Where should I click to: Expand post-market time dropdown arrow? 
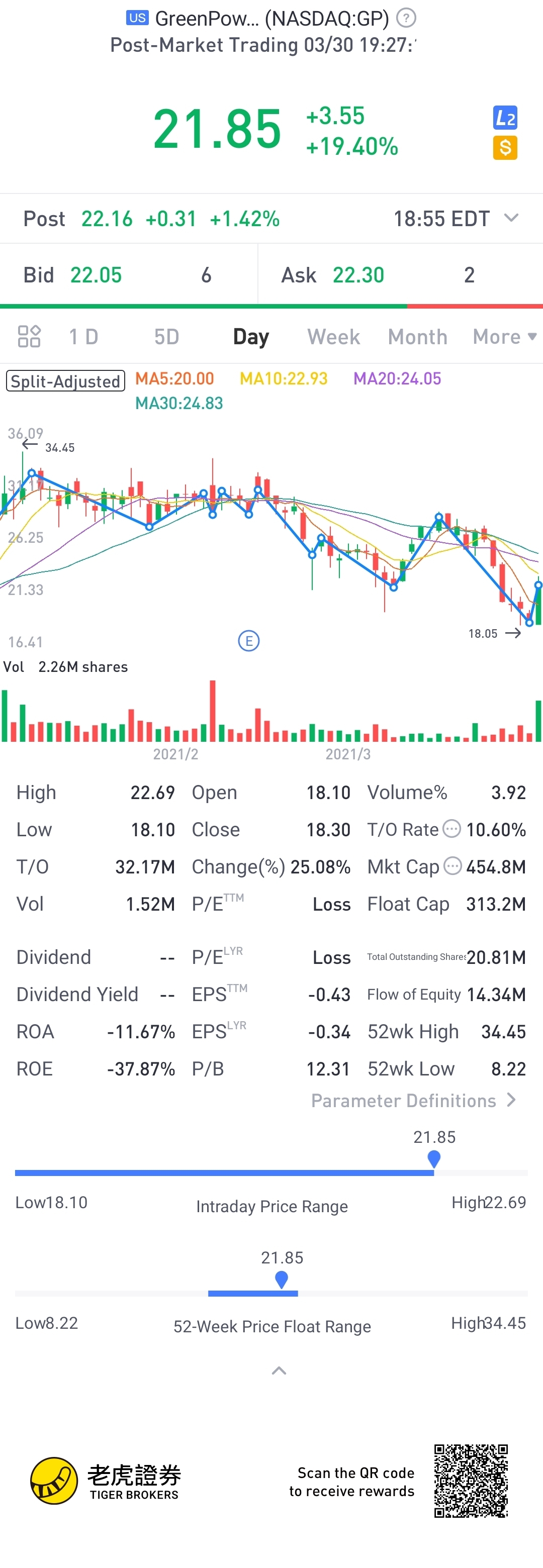[511, 218]
